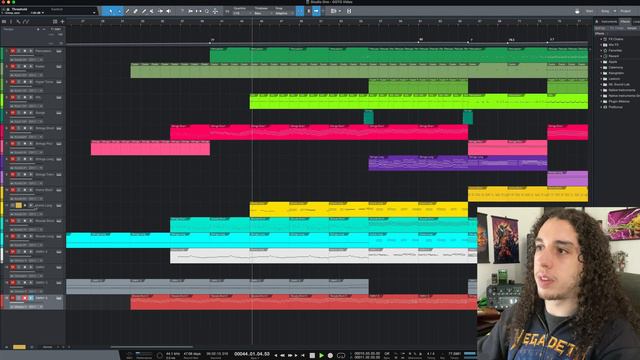The image size is (640, 360).
Task: Select the Range tool
Action: click(x=119, y=11)
